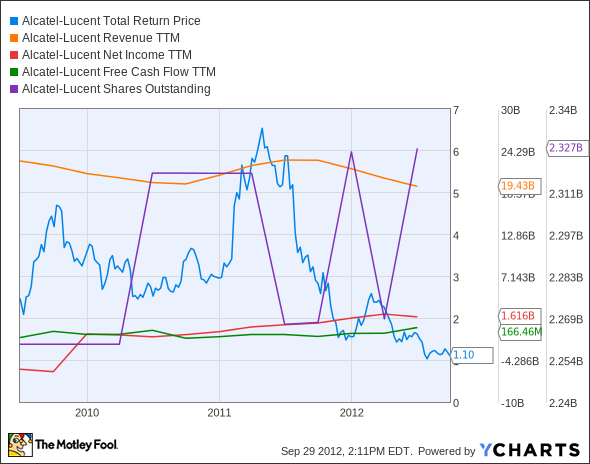Image resolution: width=590 pixels, height=464 pixels.
Task: Click the red Net Income TTM legend swatch
Action: click(14, 55)
